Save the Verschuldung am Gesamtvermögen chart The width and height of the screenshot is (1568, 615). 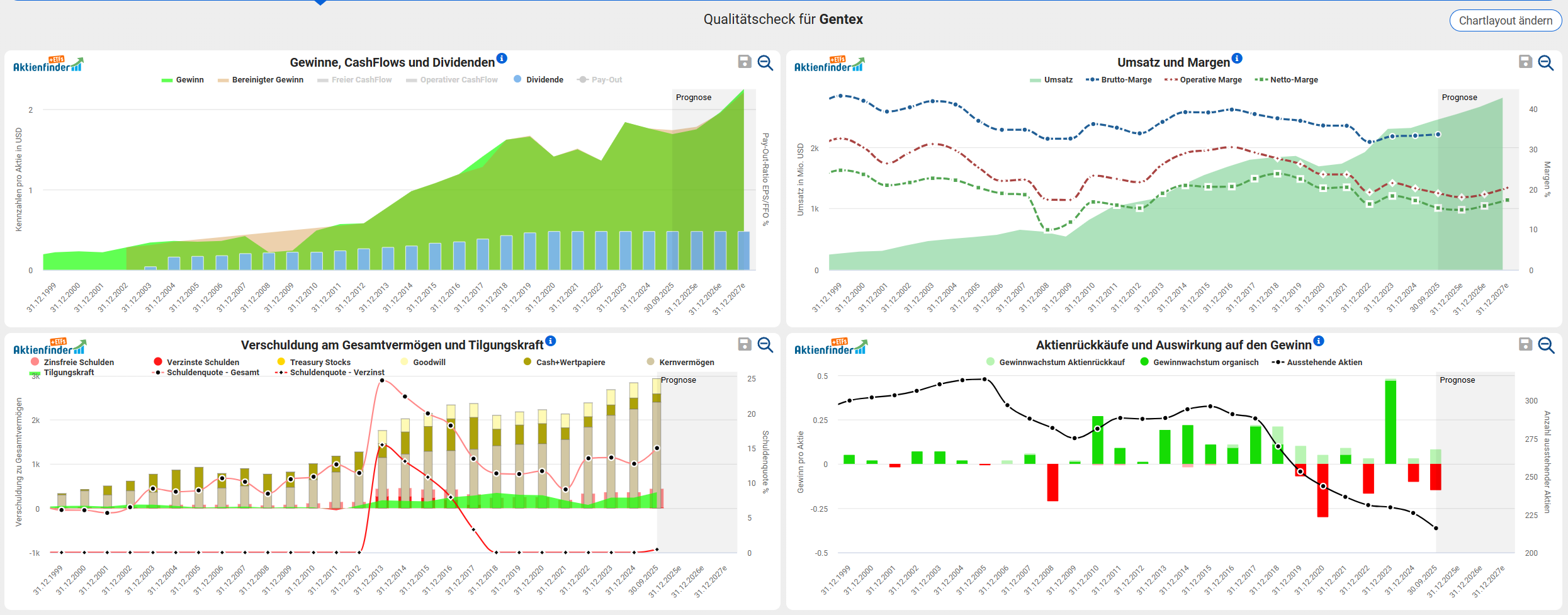tap(744, 344)
